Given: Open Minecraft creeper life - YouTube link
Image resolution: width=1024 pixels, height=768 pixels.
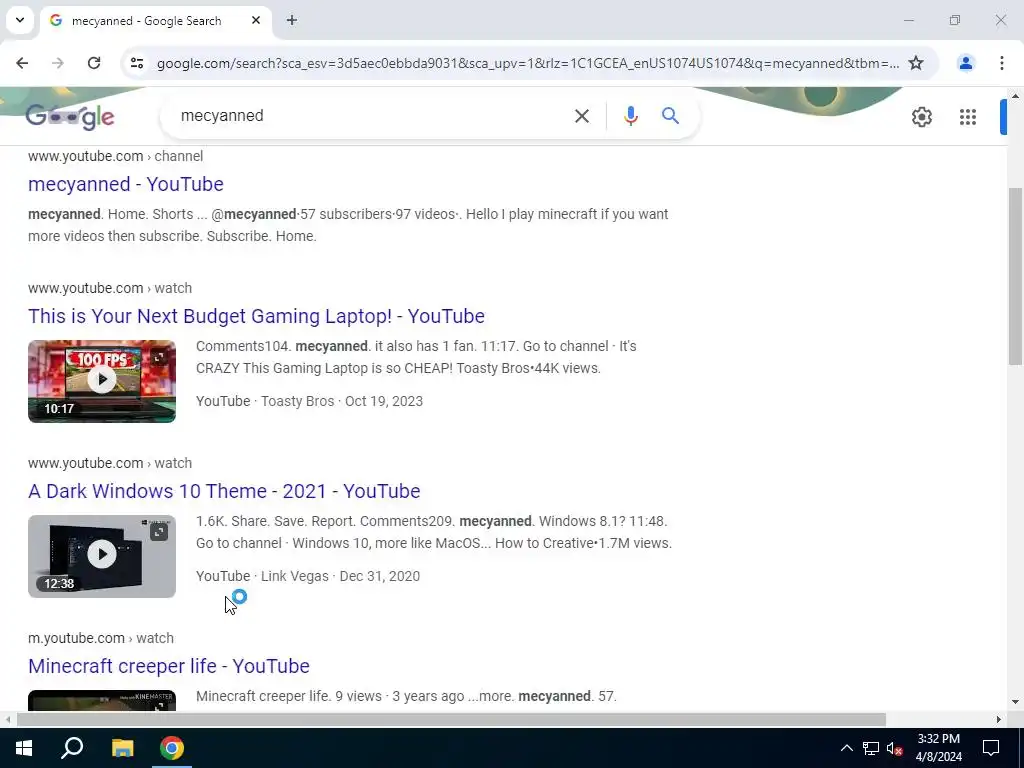Looking at the screenshot, I should (x=168, y=666).
